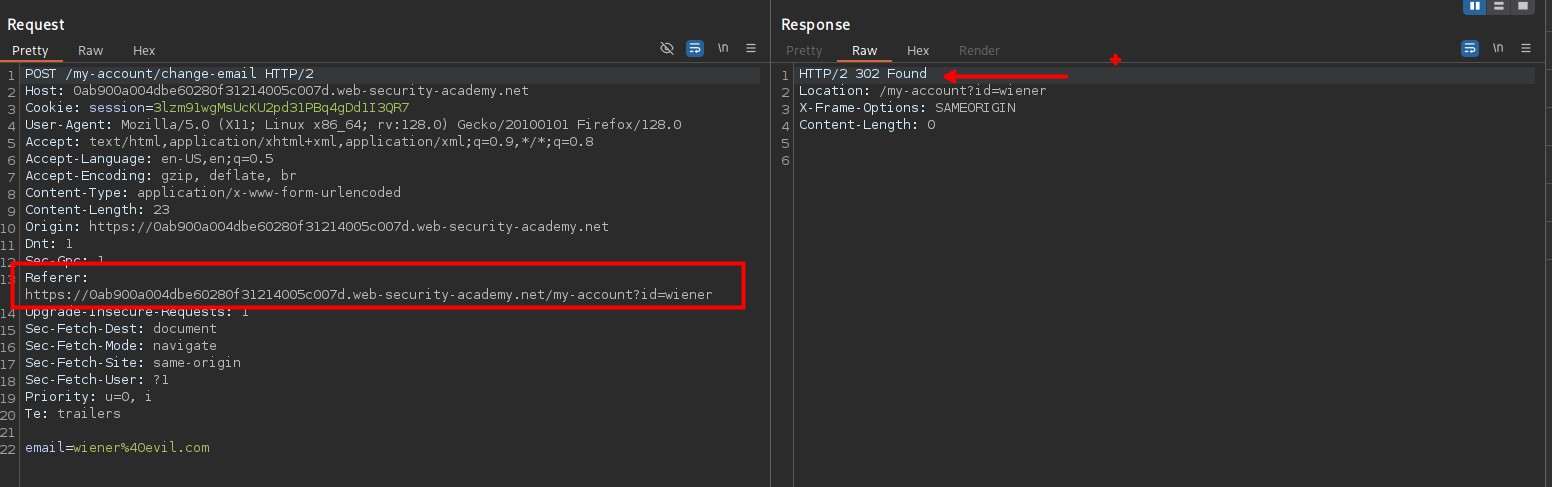This screenshot has width=1552, height=487.
Task: Select side-by-side split layout icon
Action: 1474,6
